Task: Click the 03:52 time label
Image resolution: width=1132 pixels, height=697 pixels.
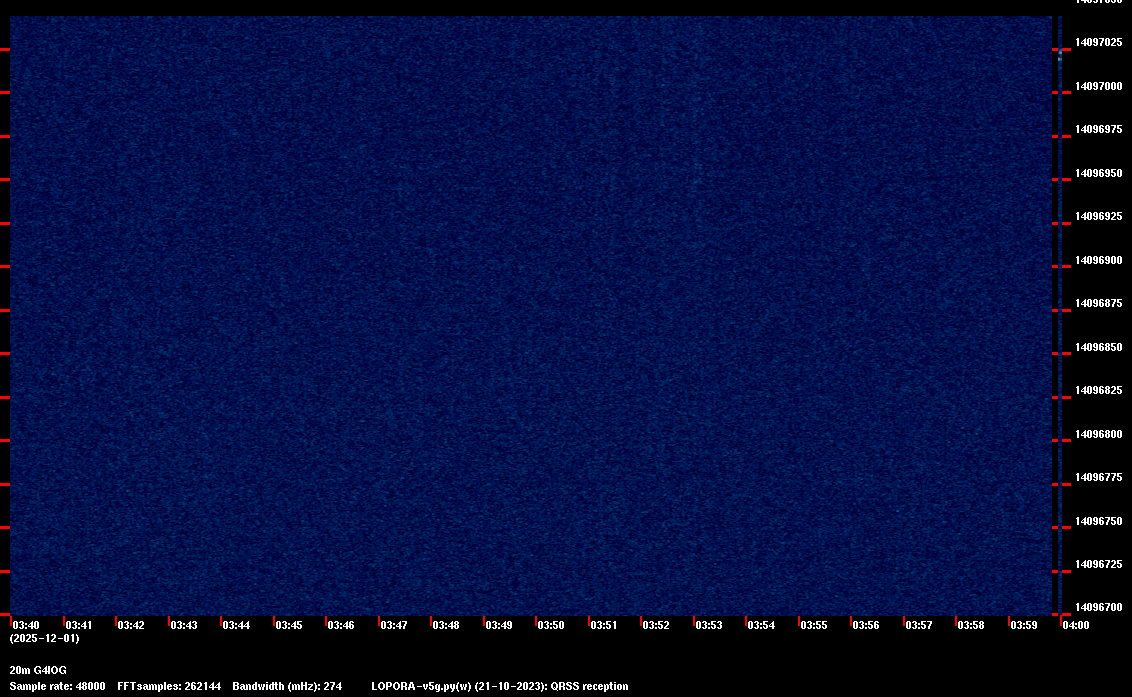Action: (x=656, y=625)
